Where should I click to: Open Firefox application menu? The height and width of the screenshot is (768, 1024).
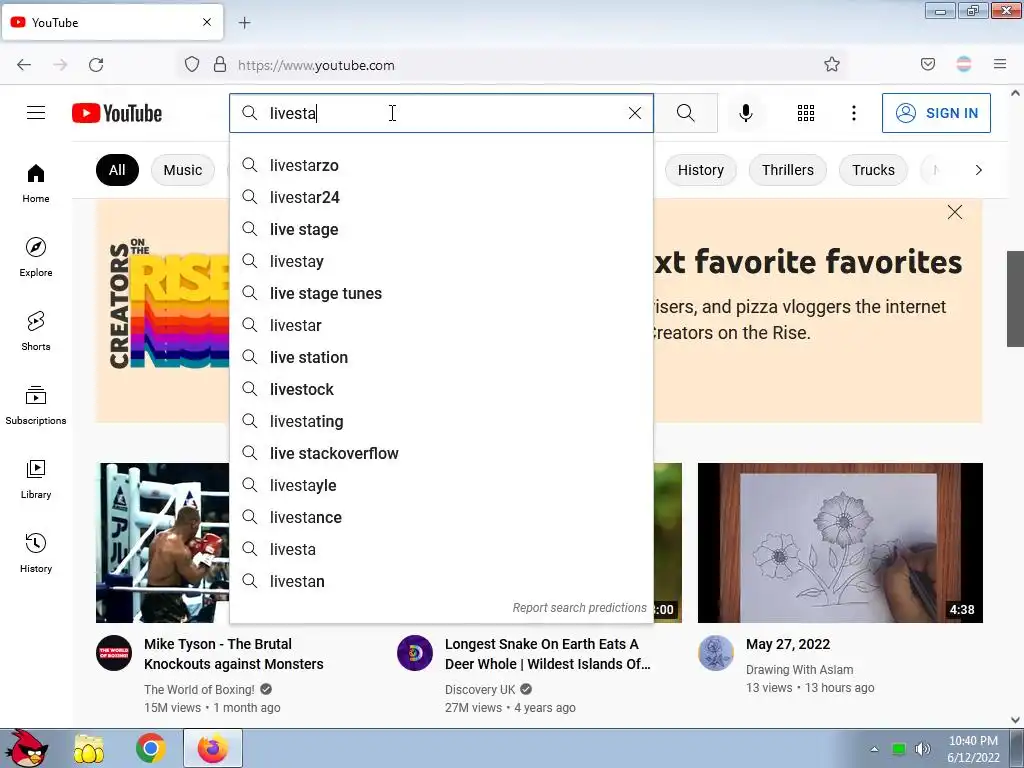point(1000,65)
